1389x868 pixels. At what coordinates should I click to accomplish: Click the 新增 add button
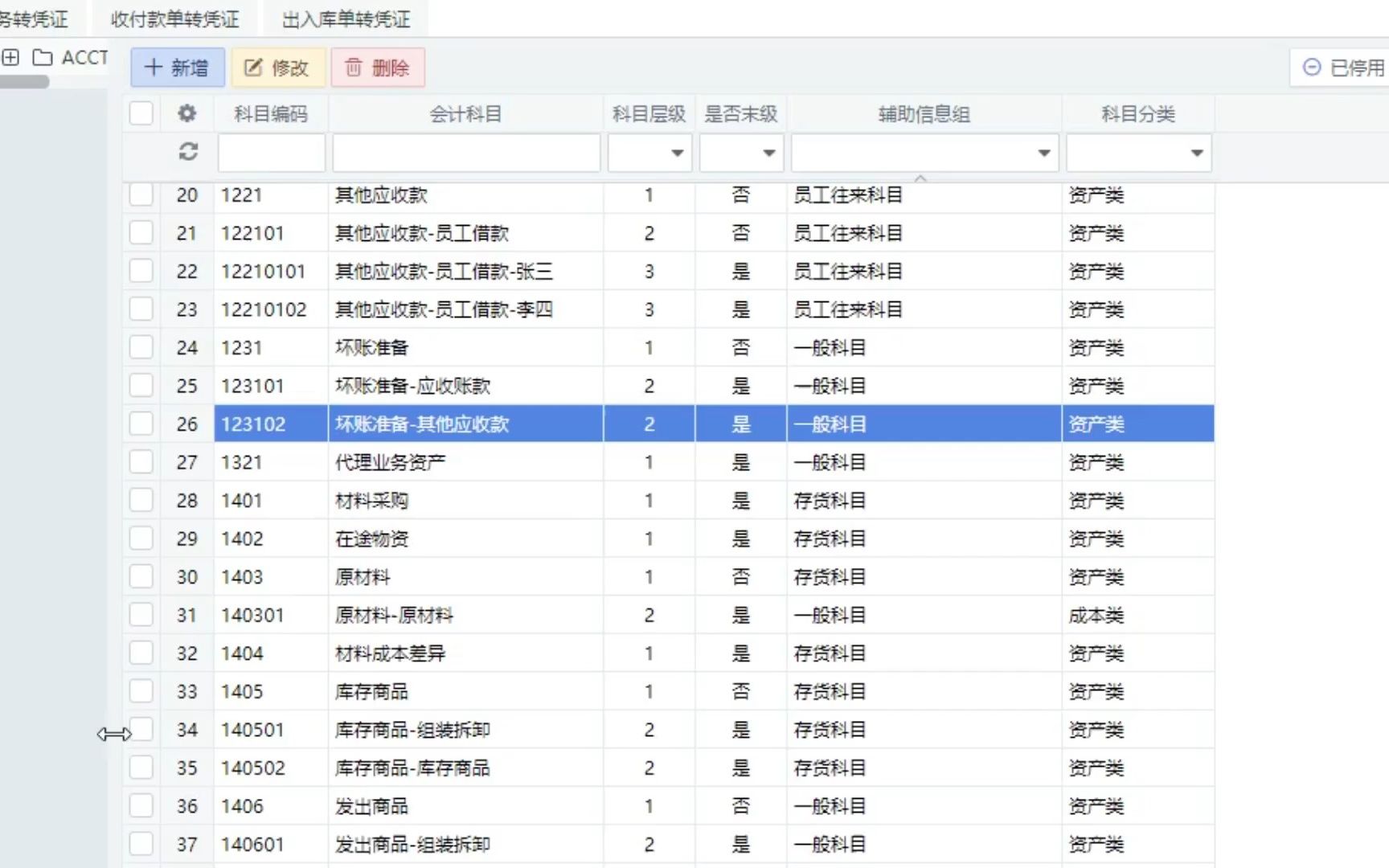point(178,68)
